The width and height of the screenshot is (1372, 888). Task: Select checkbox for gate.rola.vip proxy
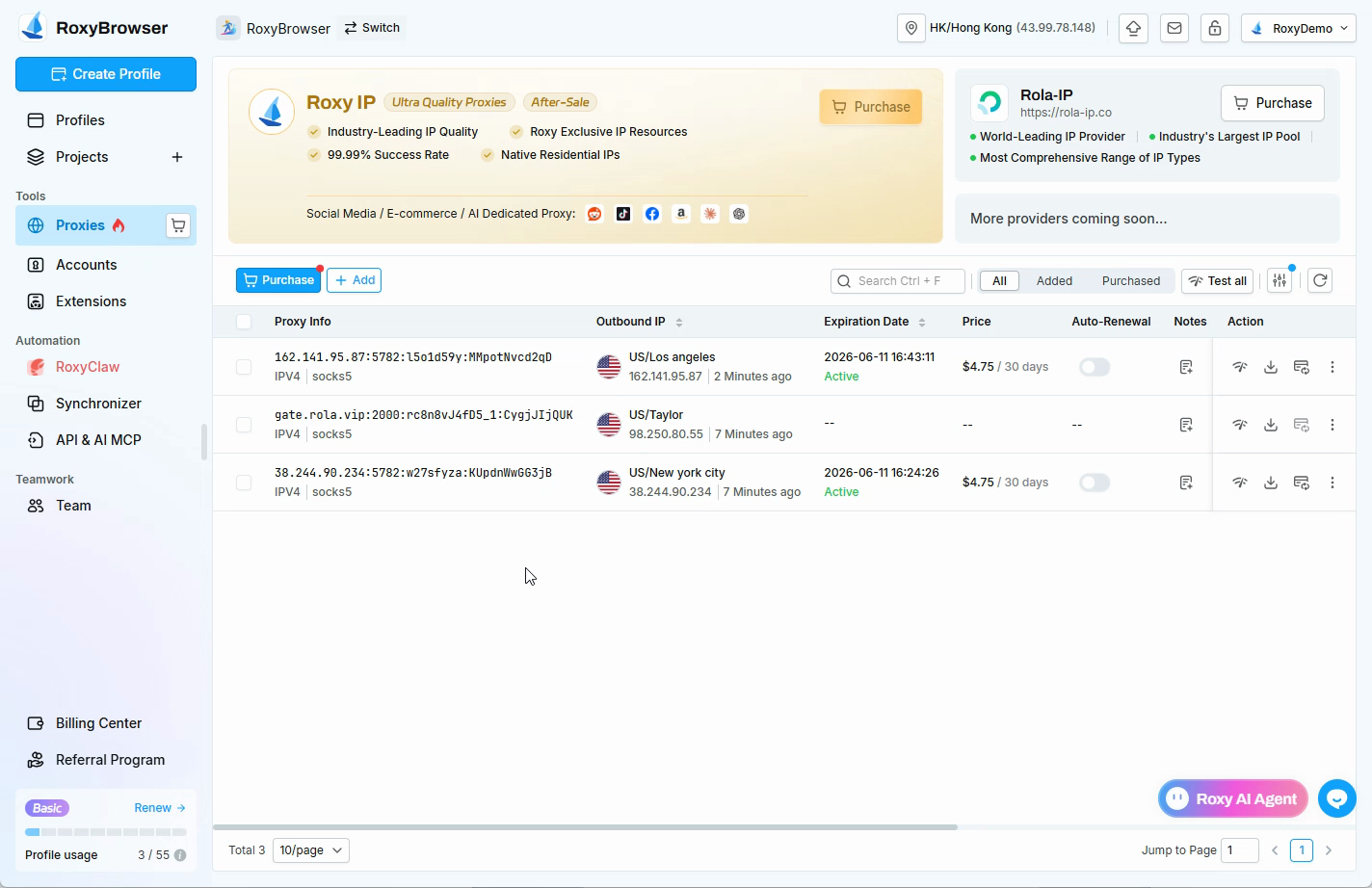tap(244, 425)
